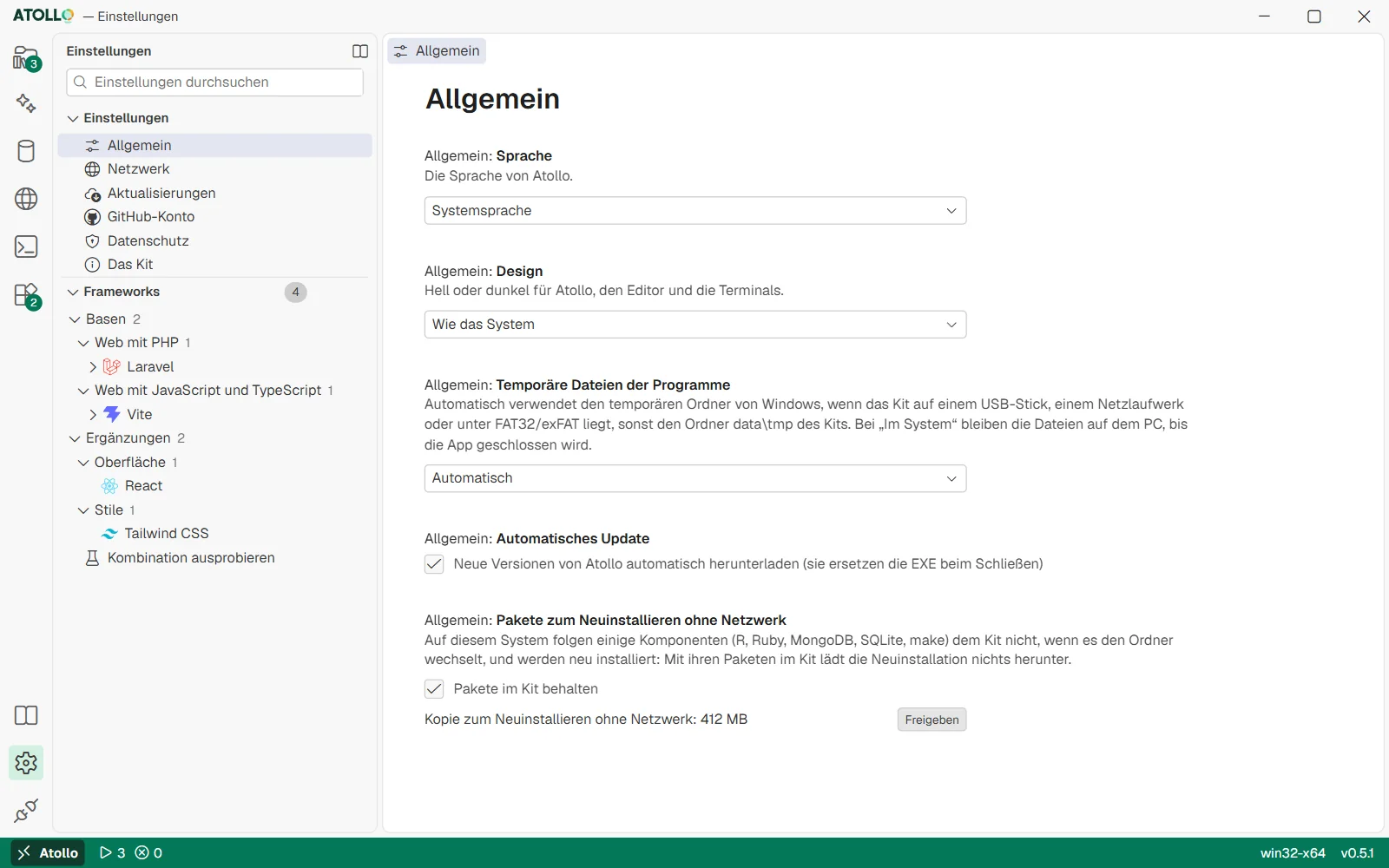
Task: Click the running tasks count 3 in status bar
Action: (x=112, y=852)
